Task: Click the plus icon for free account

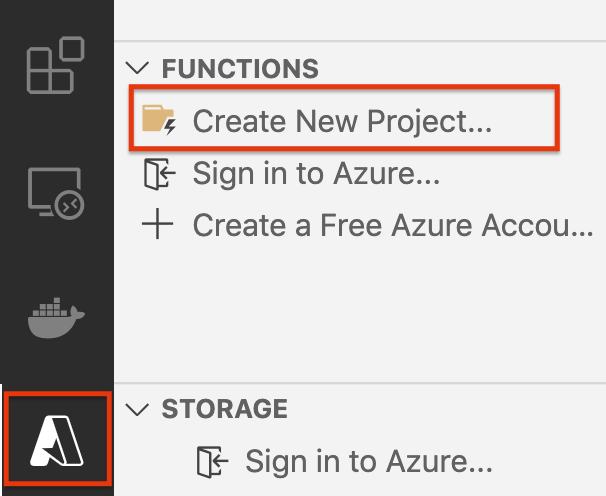Action: pos(157,224)
